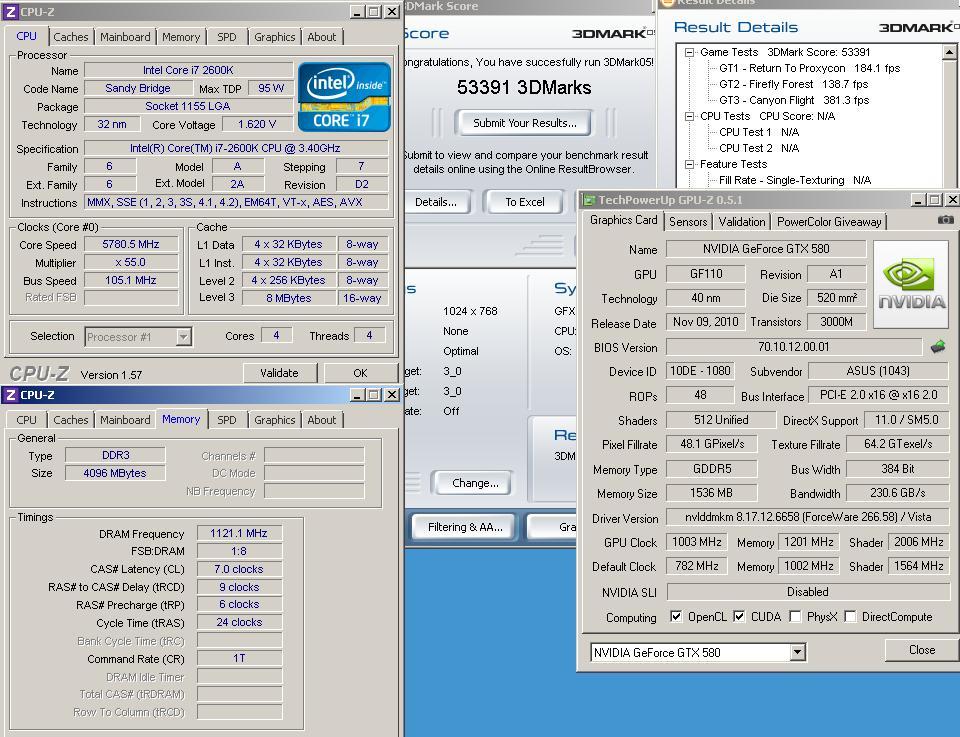Open the PowerColor Giveaway tab

[x=829, y=222]
